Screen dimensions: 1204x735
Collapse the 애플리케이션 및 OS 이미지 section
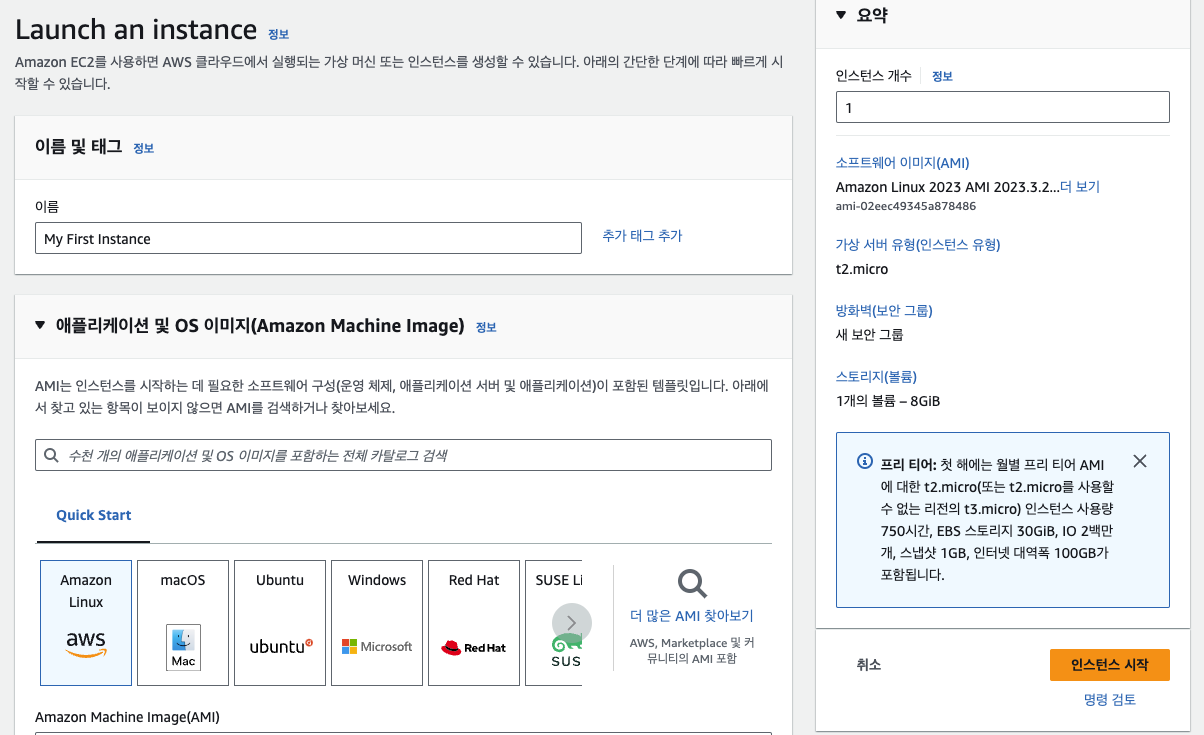click(40, 325)
